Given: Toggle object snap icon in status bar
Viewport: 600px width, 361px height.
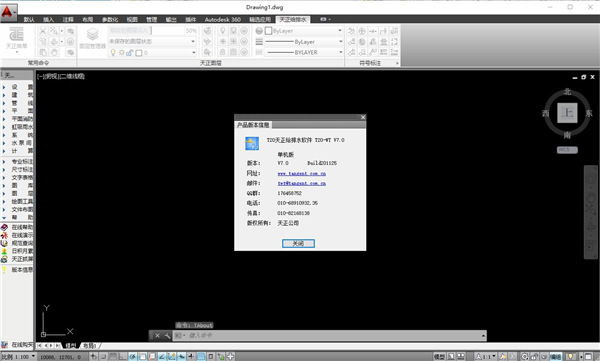Looking at the screenshot, I should (x=142, y=356).
